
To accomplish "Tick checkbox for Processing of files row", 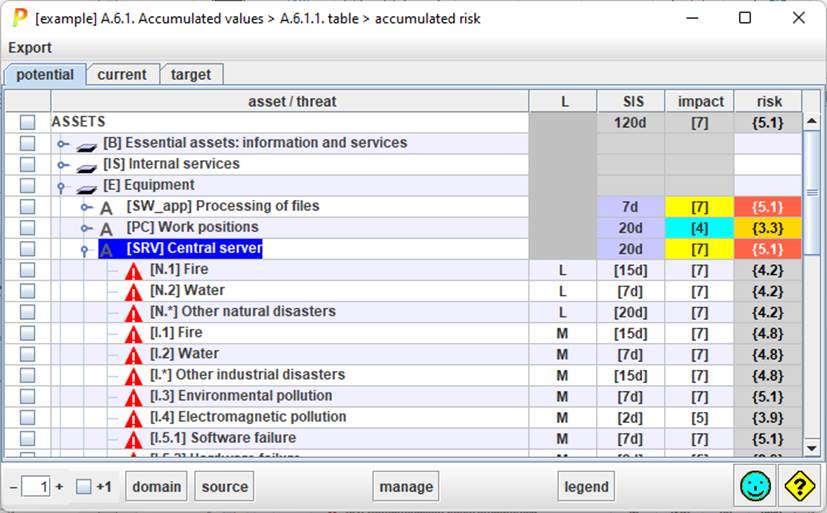I will pos(27,207).
